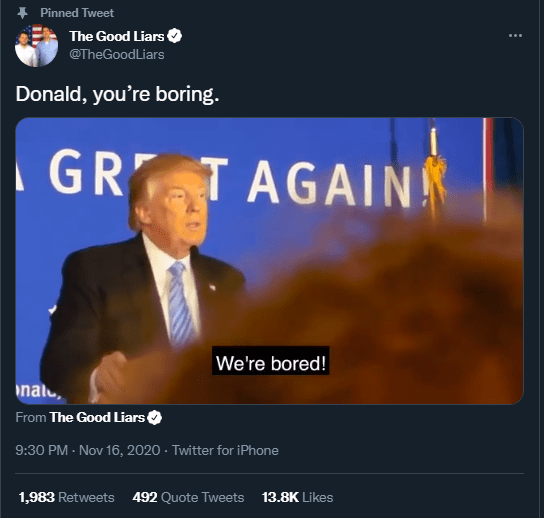Screen dimensions: 544x518
Task: Click the Nov 16, 2020 date
Action: 119,450
